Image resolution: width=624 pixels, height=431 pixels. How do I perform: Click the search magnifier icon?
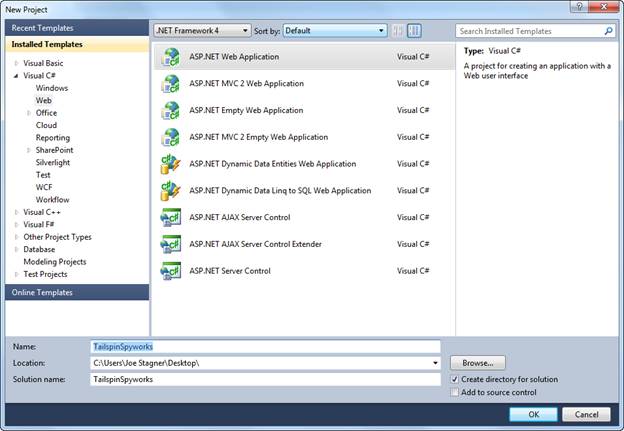(x=608, y=31)
